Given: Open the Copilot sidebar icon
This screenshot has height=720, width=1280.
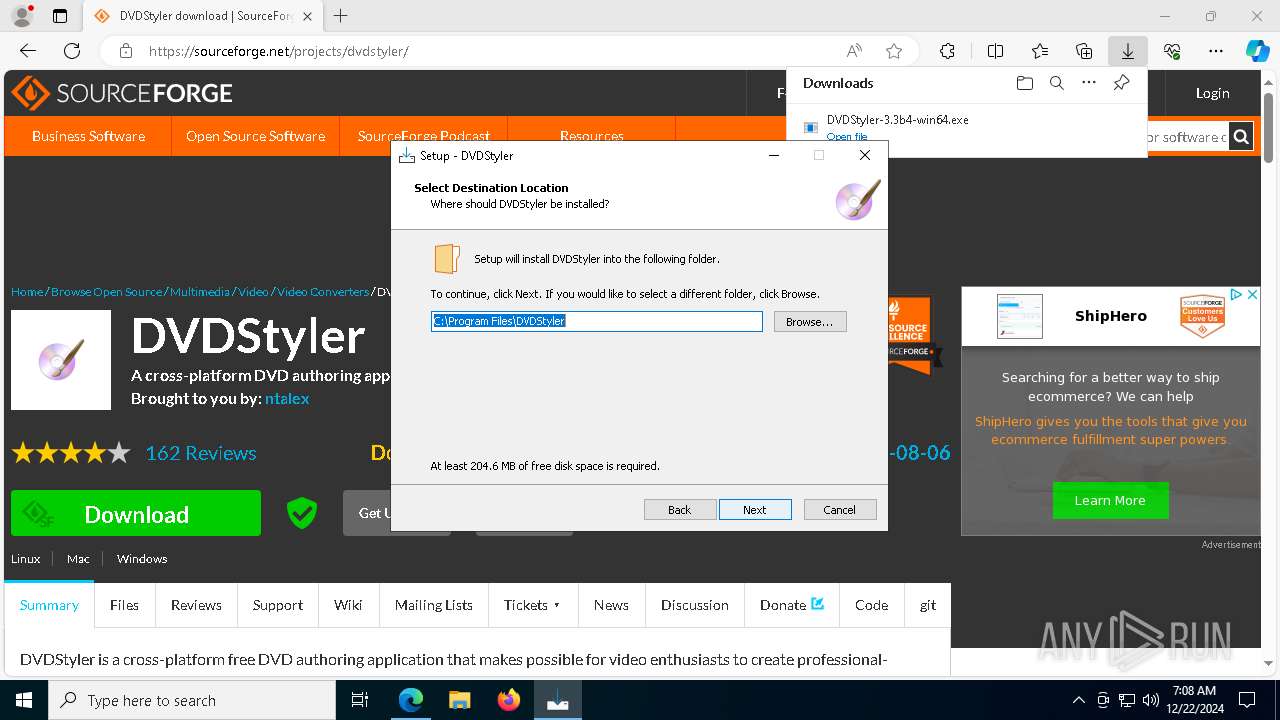Looking at the screenshot, I should pyautogui.click(x=1258, y=51).
